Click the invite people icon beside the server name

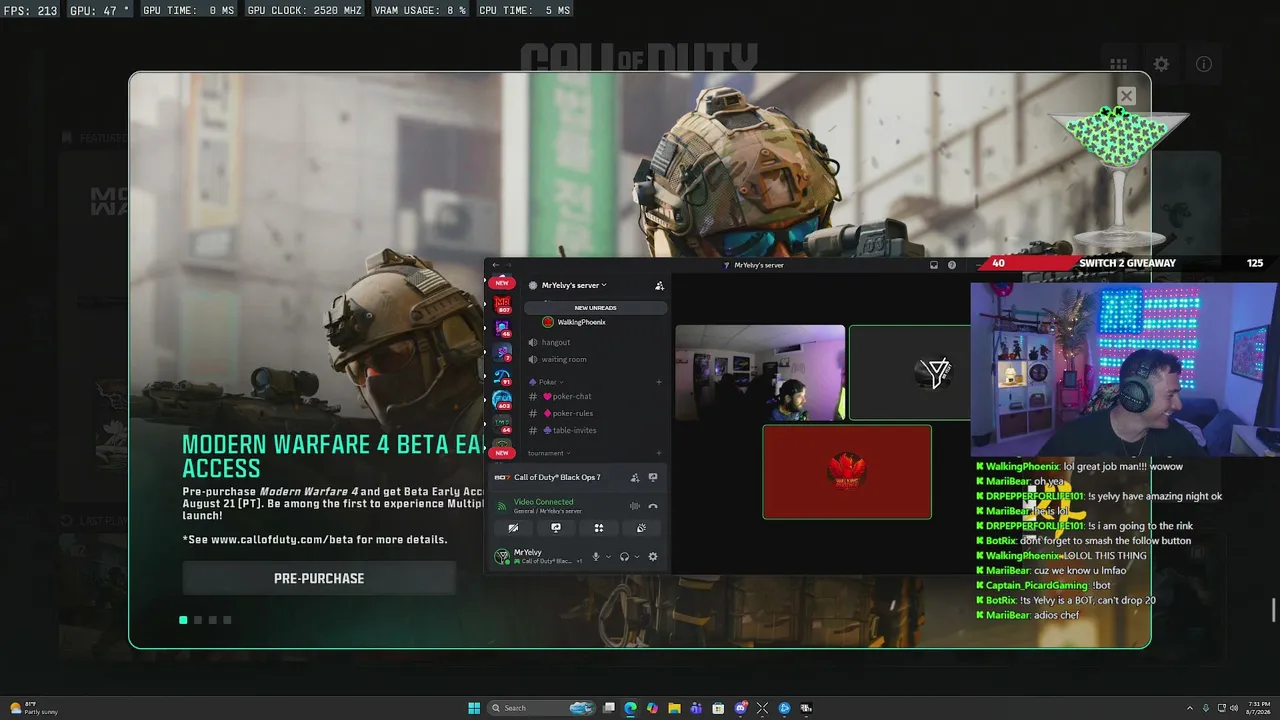coord(659,286)
